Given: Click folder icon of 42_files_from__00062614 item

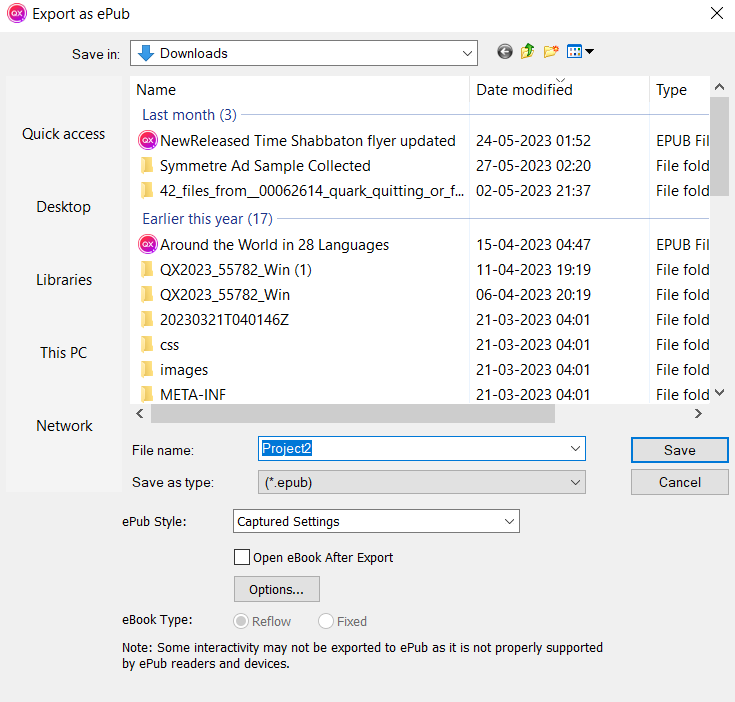Looking at the screenshot, I should [147, 190].
